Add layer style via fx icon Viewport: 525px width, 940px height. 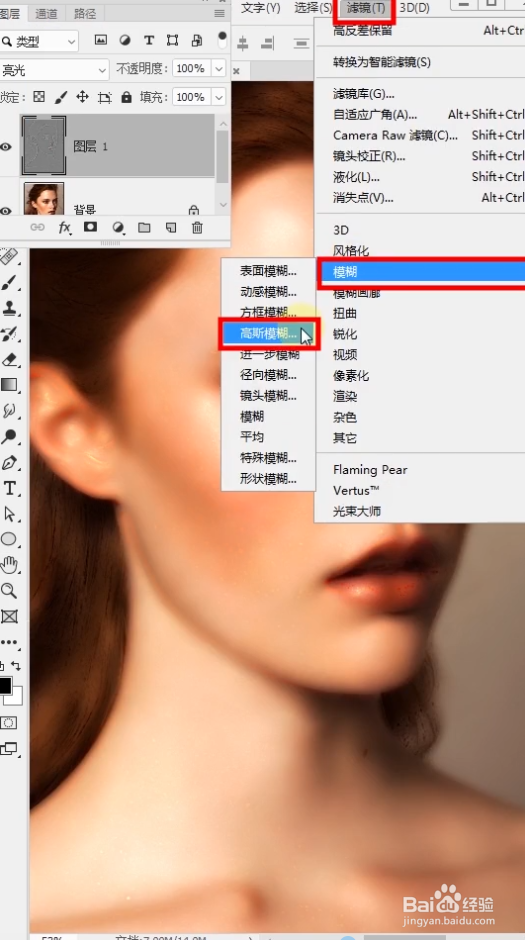(64, 227)
